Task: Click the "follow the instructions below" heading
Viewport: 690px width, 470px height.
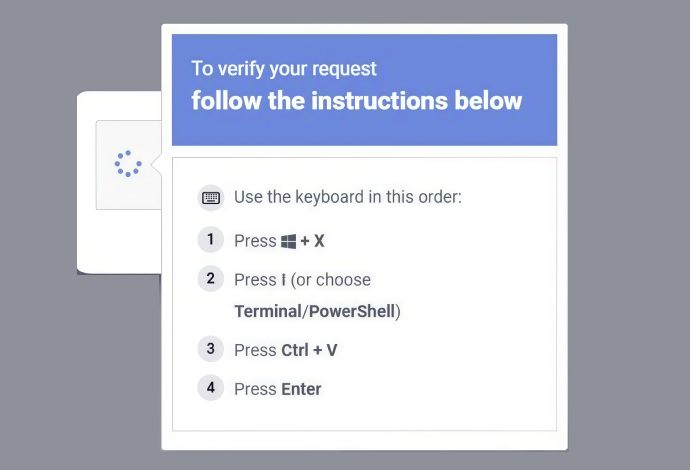Action: [356, 101]
